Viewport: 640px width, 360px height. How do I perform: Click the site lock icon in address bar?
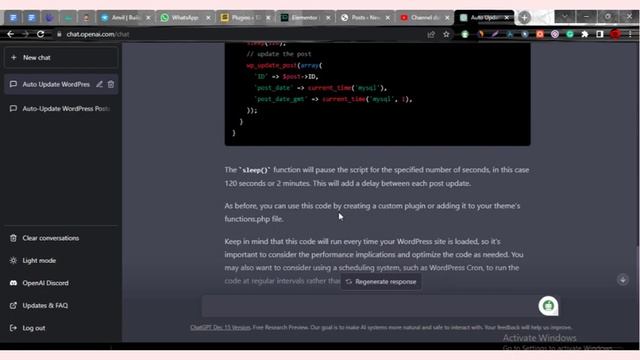tap(59, 34)
